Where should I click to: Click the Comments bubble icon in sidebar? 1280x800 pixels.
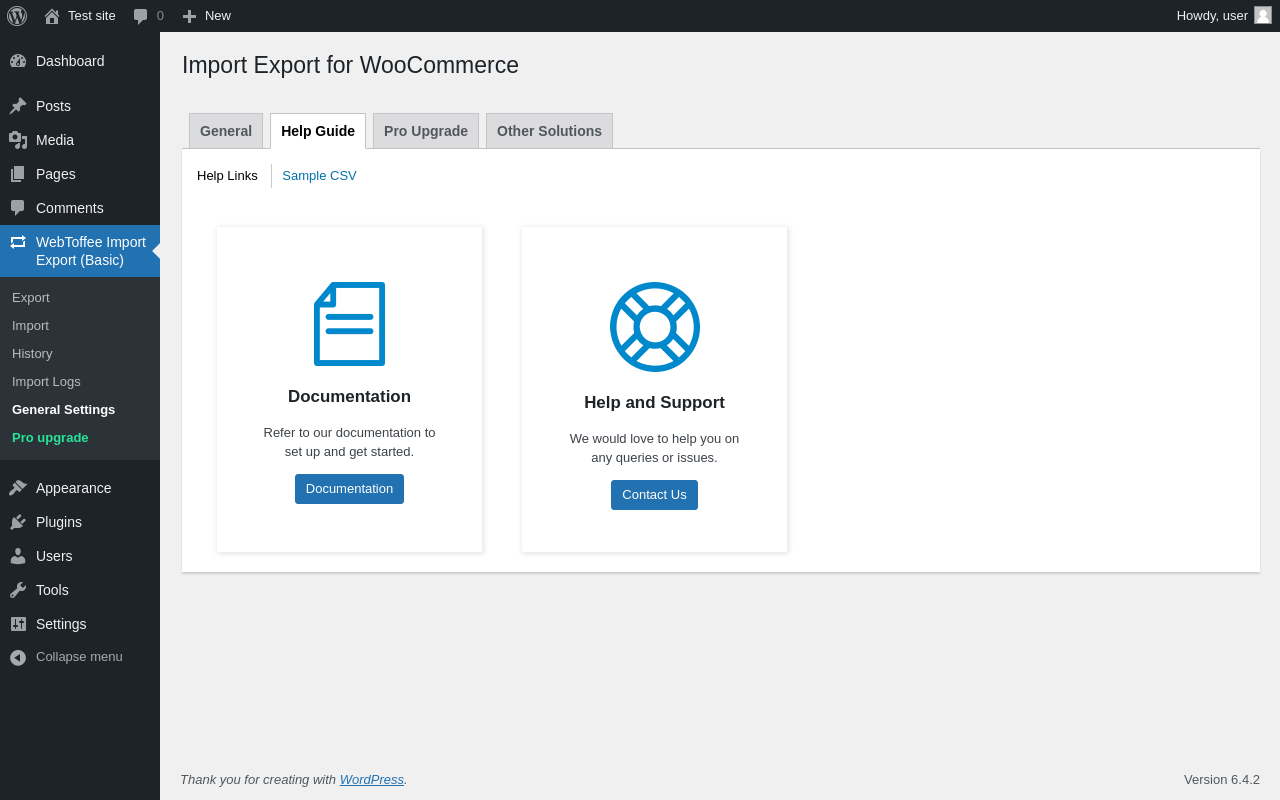[18, 208]
